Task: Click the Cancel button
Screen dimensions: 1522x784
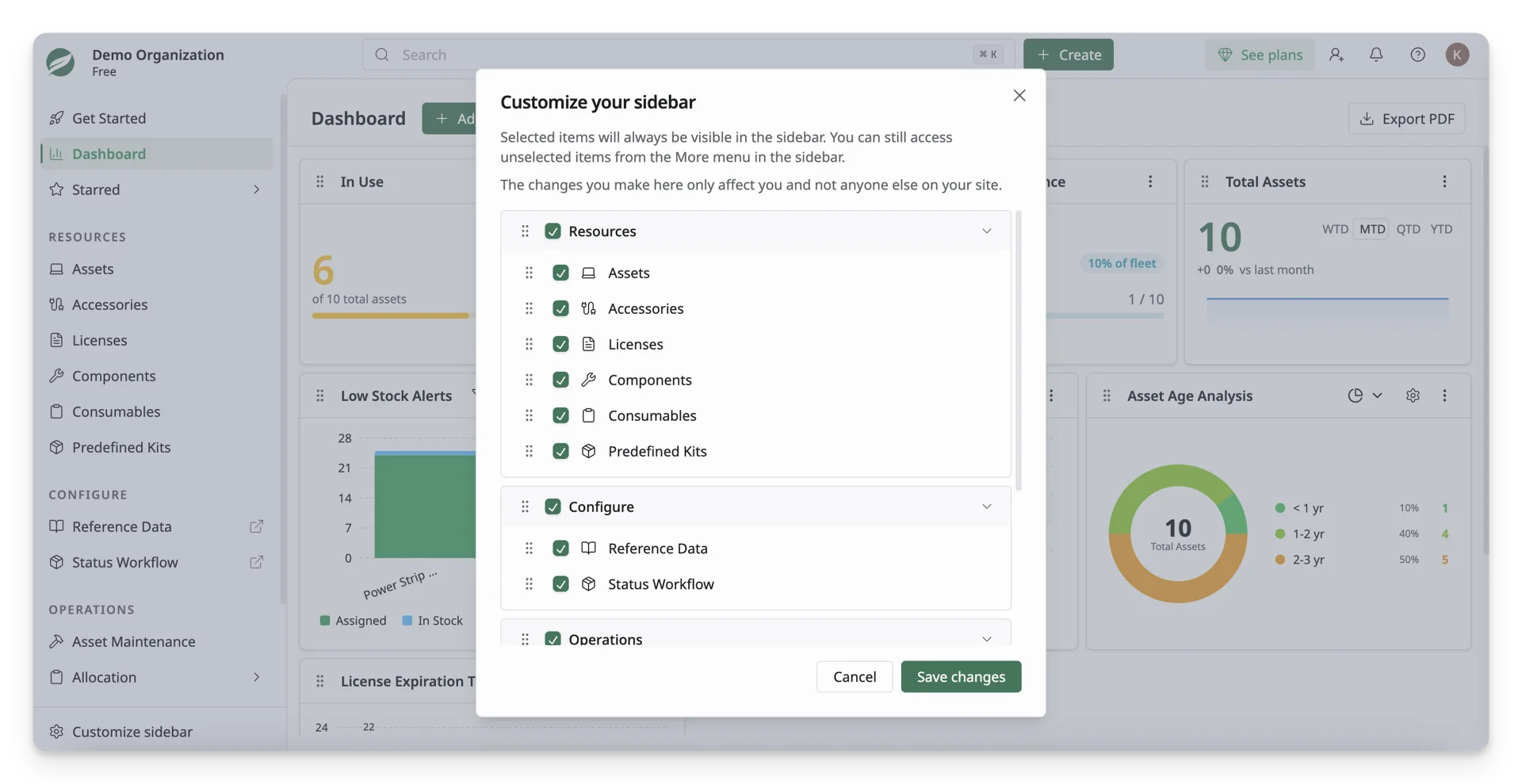Action: (x=855, y=676)
